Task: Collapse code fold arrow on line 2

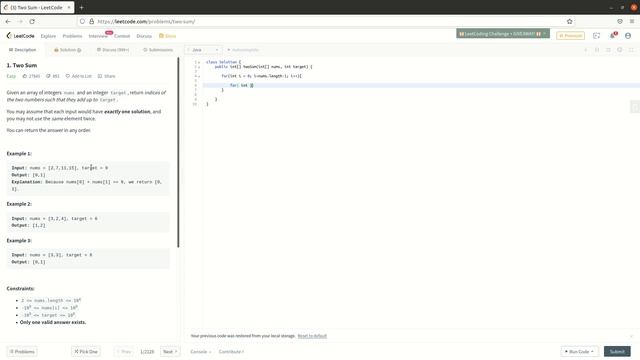Action: 199,67
